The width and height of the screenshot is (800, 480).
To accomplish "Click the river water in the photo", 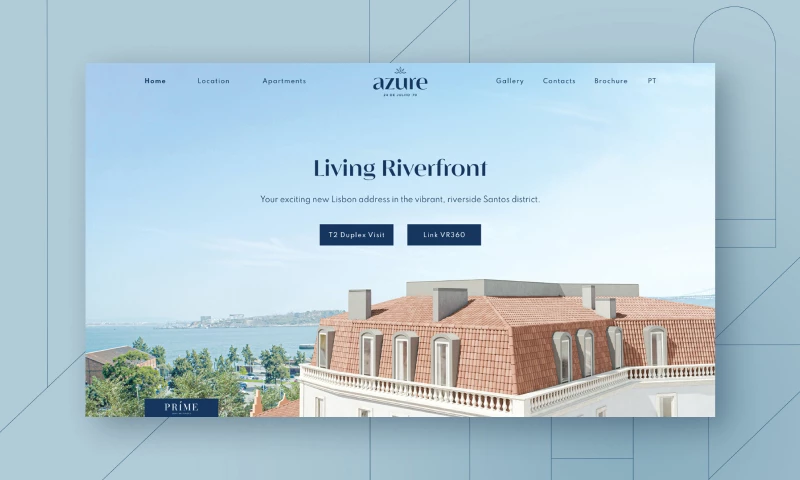I will click(x=200, y=337).
